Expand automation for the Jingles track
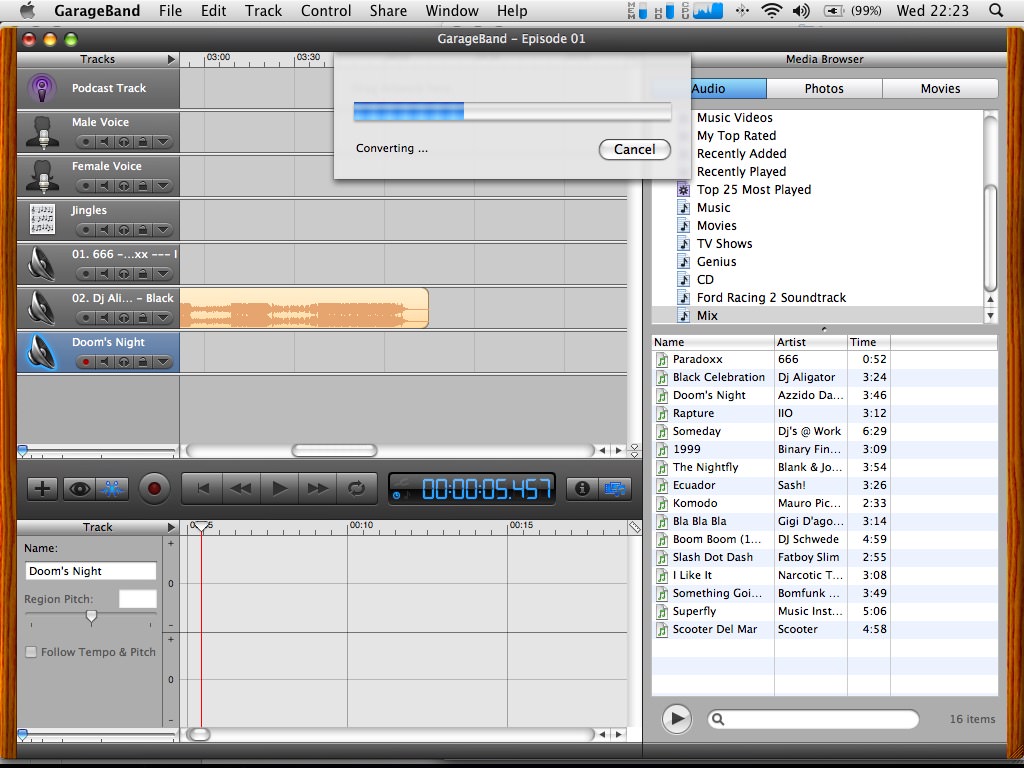The width and height of the screenshot is (1024, 768). [163, 229]
